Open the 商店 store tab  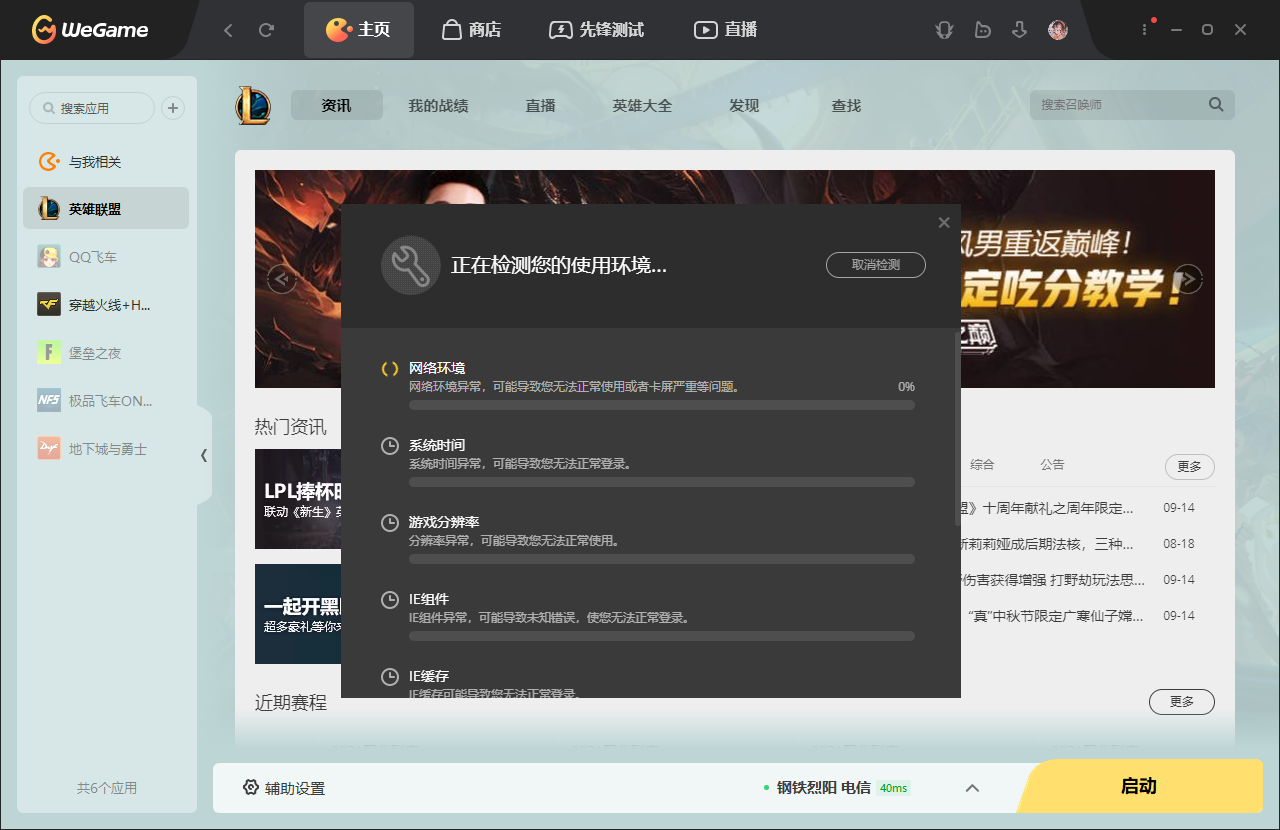click(x=471, y=30)
